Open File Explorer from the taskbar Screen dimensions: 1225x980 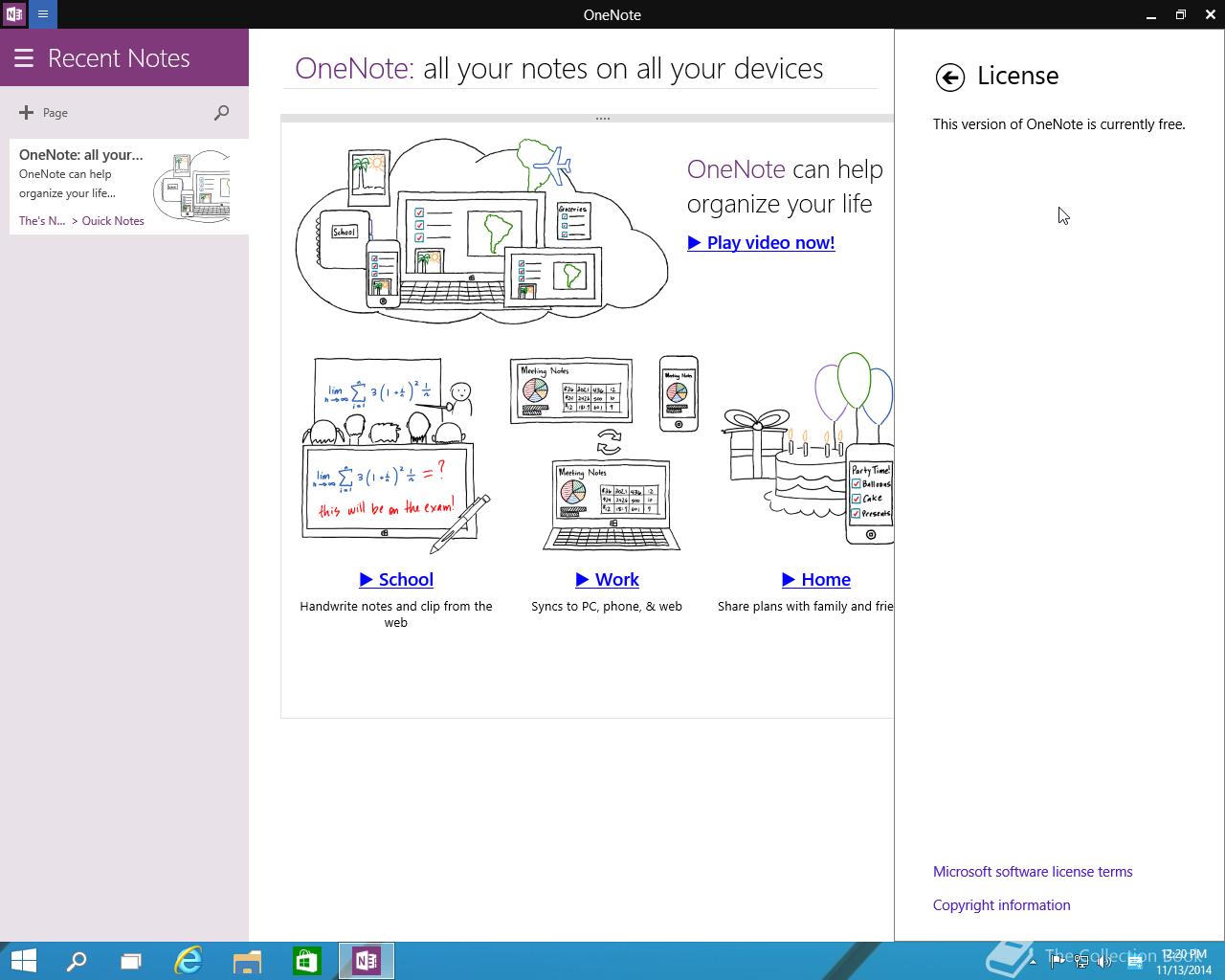coord(247,961)
